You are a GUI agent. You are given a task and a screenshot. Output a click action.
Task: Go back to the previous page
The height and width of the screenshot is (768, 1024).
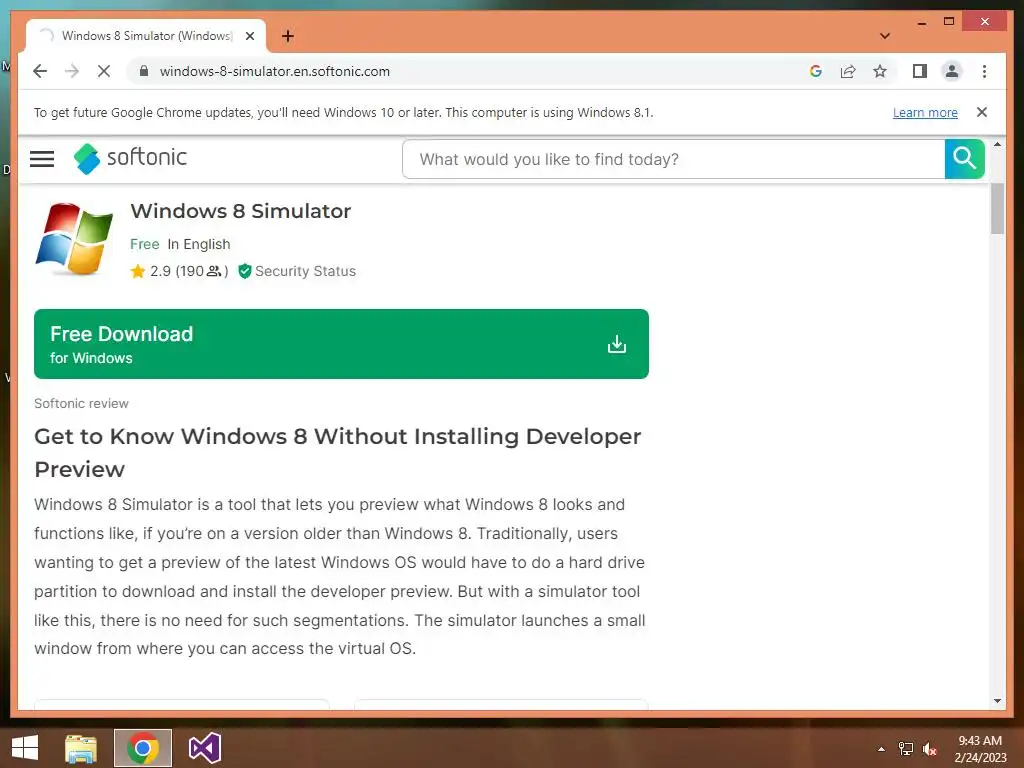40,71
